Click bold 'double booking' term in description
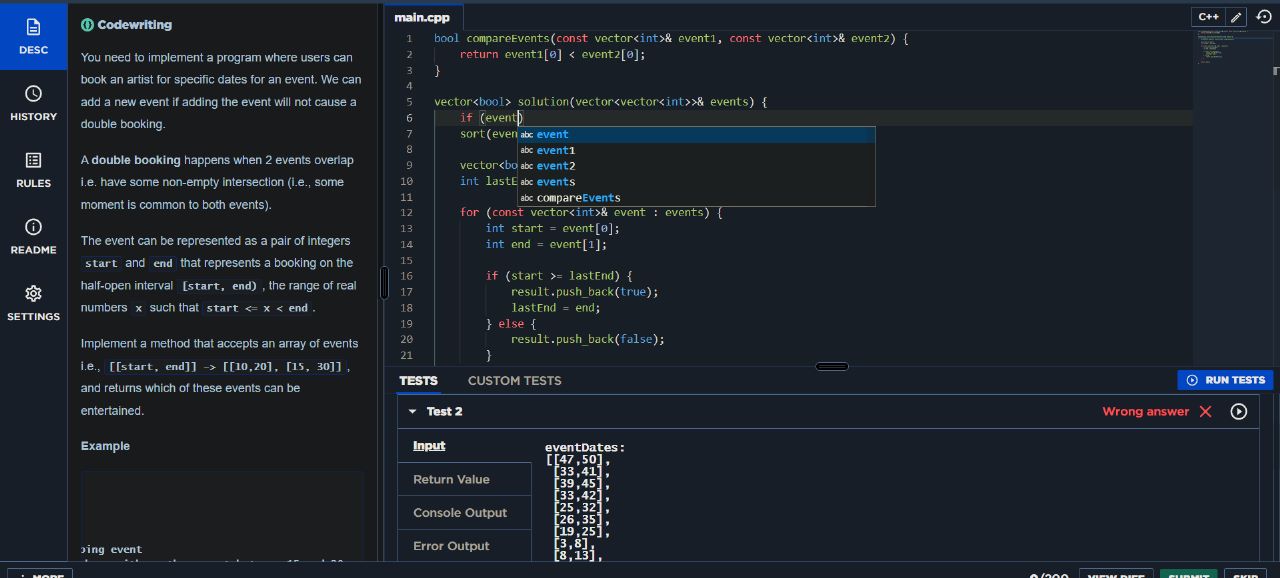The height and width of the screenshot is (578, 1280). point(136,160)
